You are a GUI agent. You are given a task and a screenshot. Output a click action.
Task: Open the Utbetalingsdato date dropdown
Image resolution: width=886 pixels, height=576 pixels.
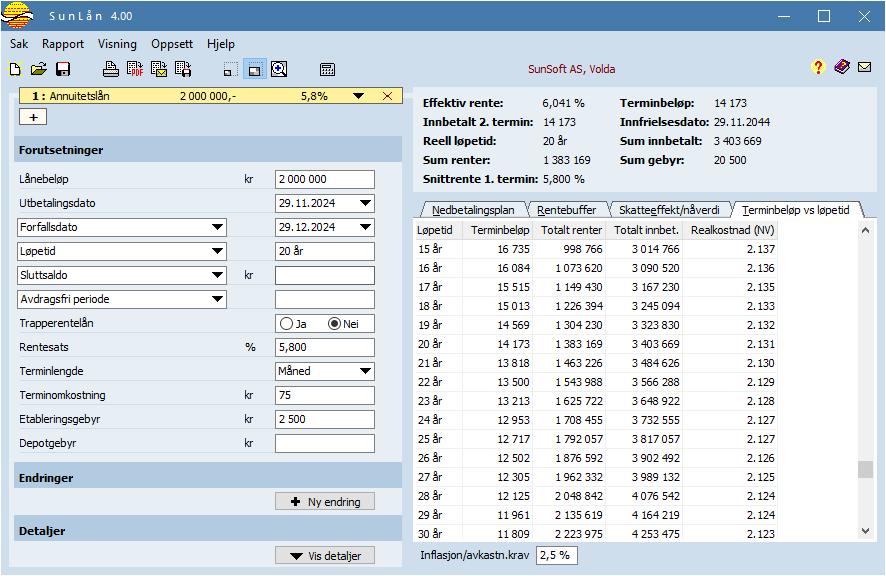(365, 204)
